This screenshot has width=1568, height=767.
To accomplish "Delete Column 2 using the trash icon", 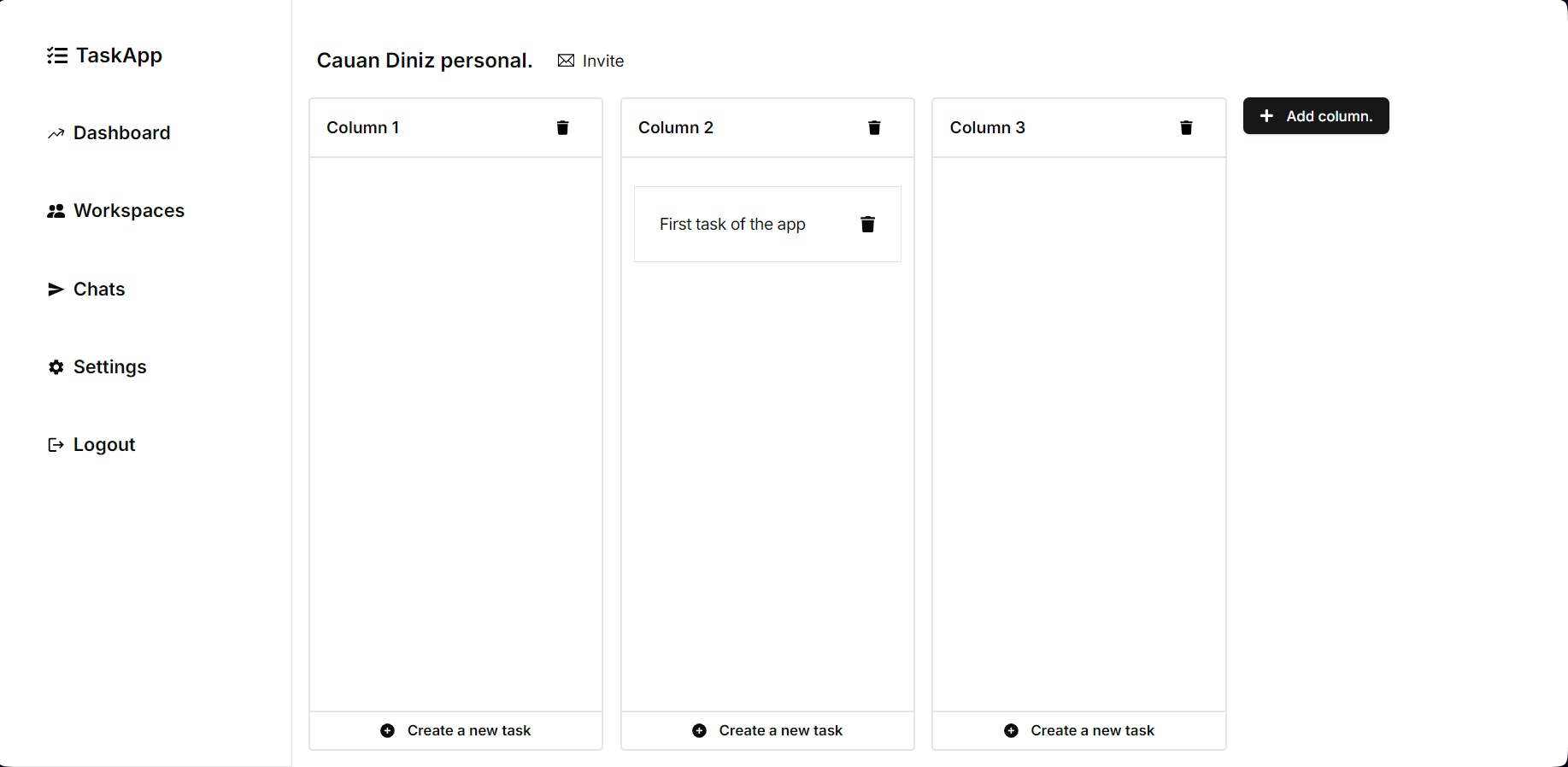I will coord(874,127).
